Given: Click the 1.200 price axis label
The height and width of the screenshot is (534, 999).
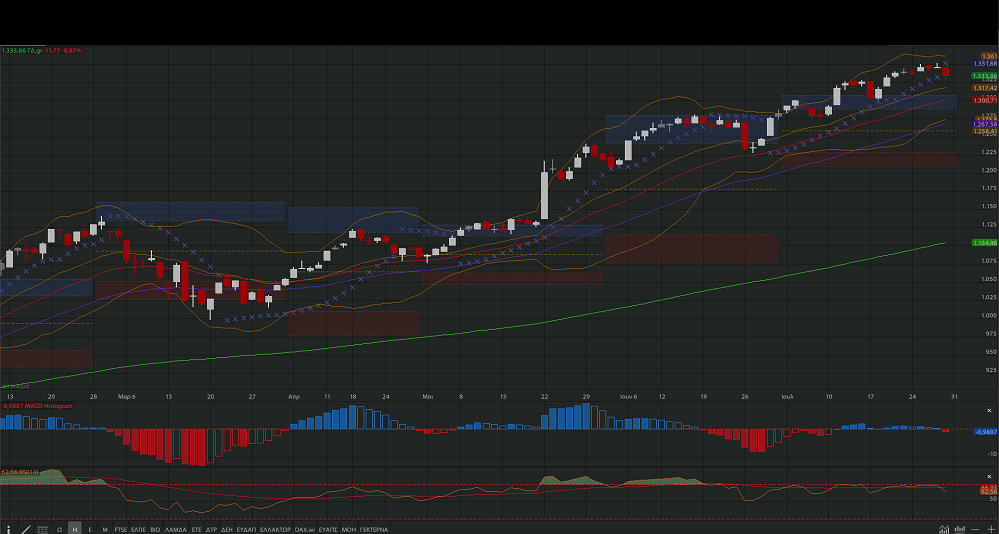Looking at the screenshot, I should [x=989, y=170].
